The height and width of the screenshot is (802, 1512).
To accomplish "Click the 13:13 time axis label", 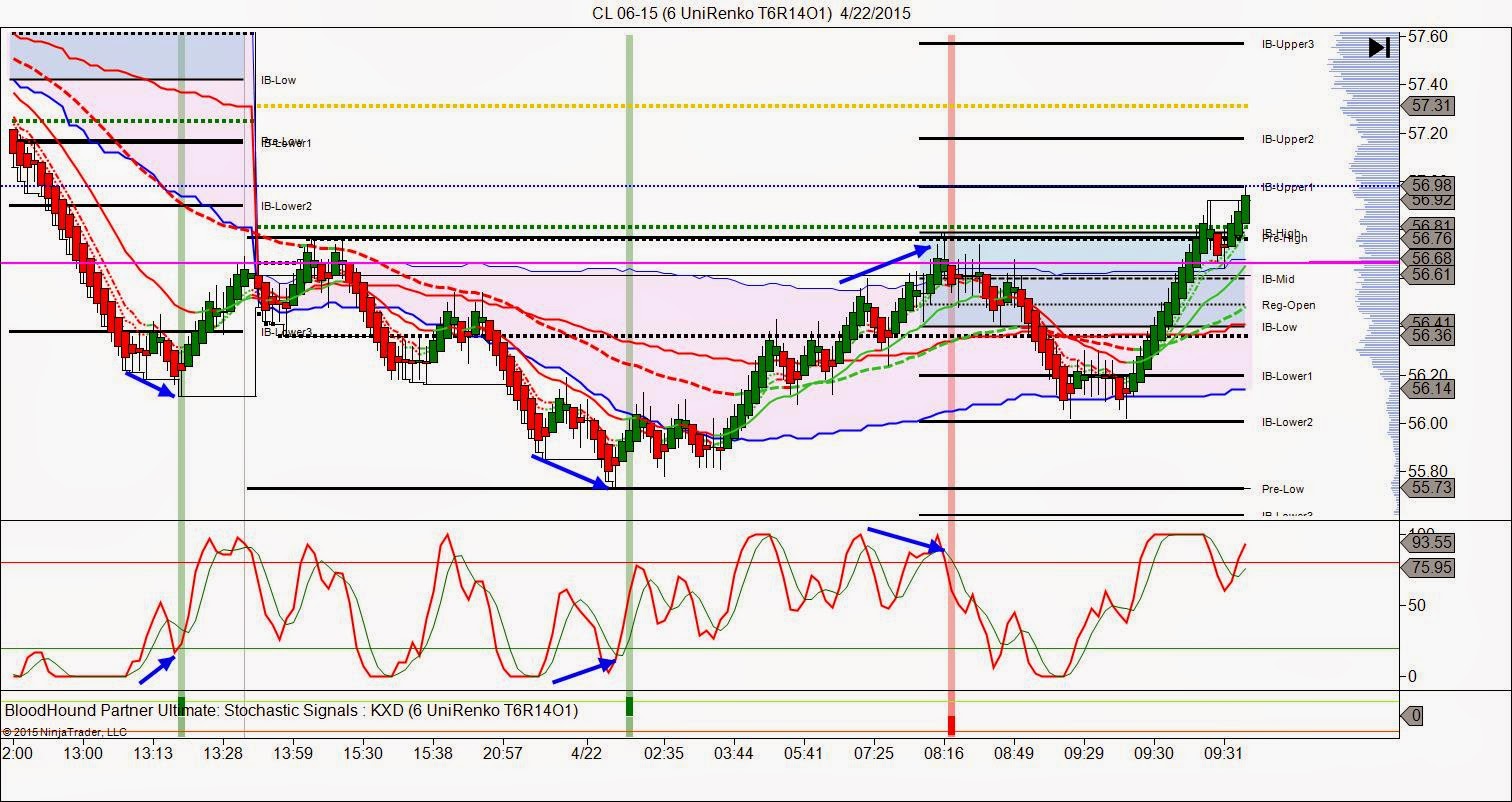I will [153, 753].
